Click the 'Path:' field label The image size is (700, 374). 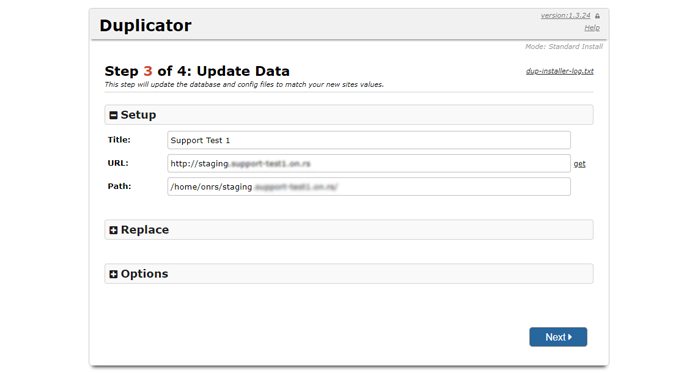click(119, 186)
